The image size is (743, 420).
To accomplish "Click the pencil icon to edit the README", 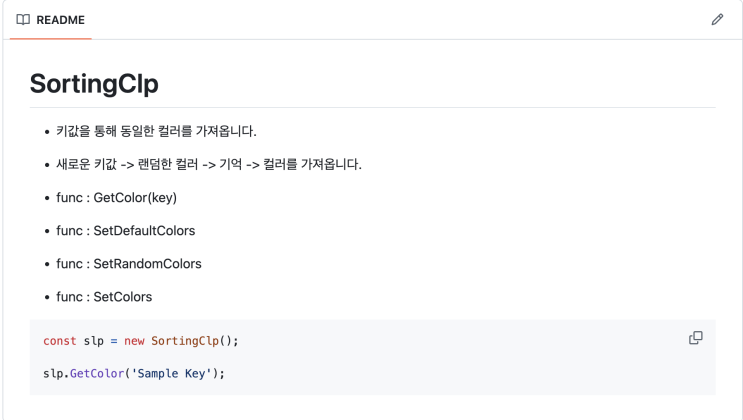I will [x=717, y=19].
